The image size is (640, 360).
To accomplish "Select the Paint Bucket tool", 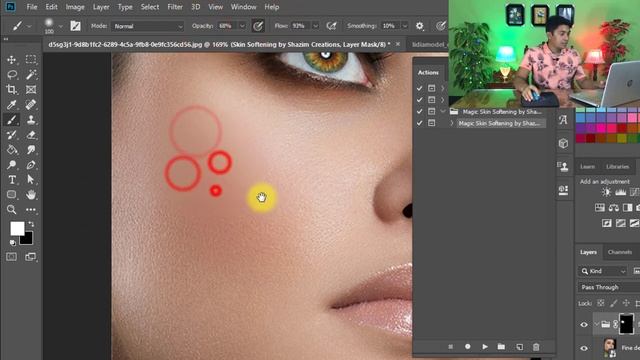I will [11, 149].
